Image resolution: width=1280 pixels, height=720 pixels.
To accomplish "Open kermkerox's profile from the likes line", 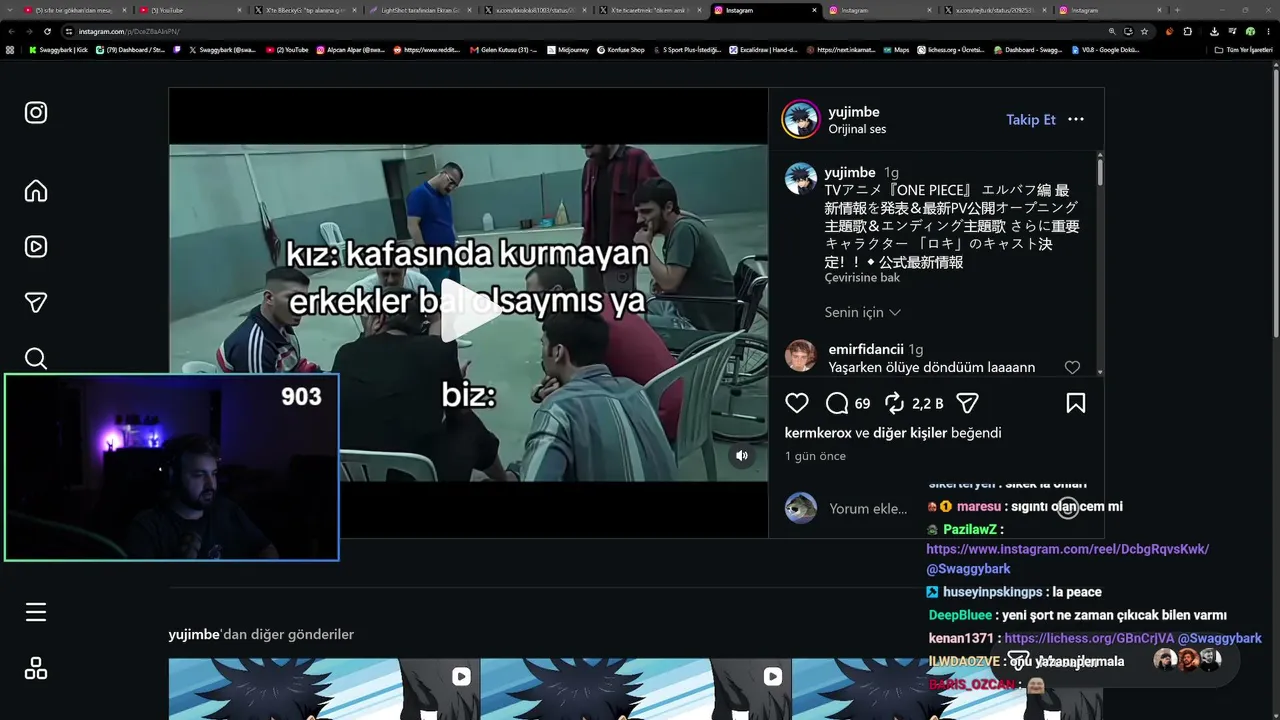I will click(818, 433).
